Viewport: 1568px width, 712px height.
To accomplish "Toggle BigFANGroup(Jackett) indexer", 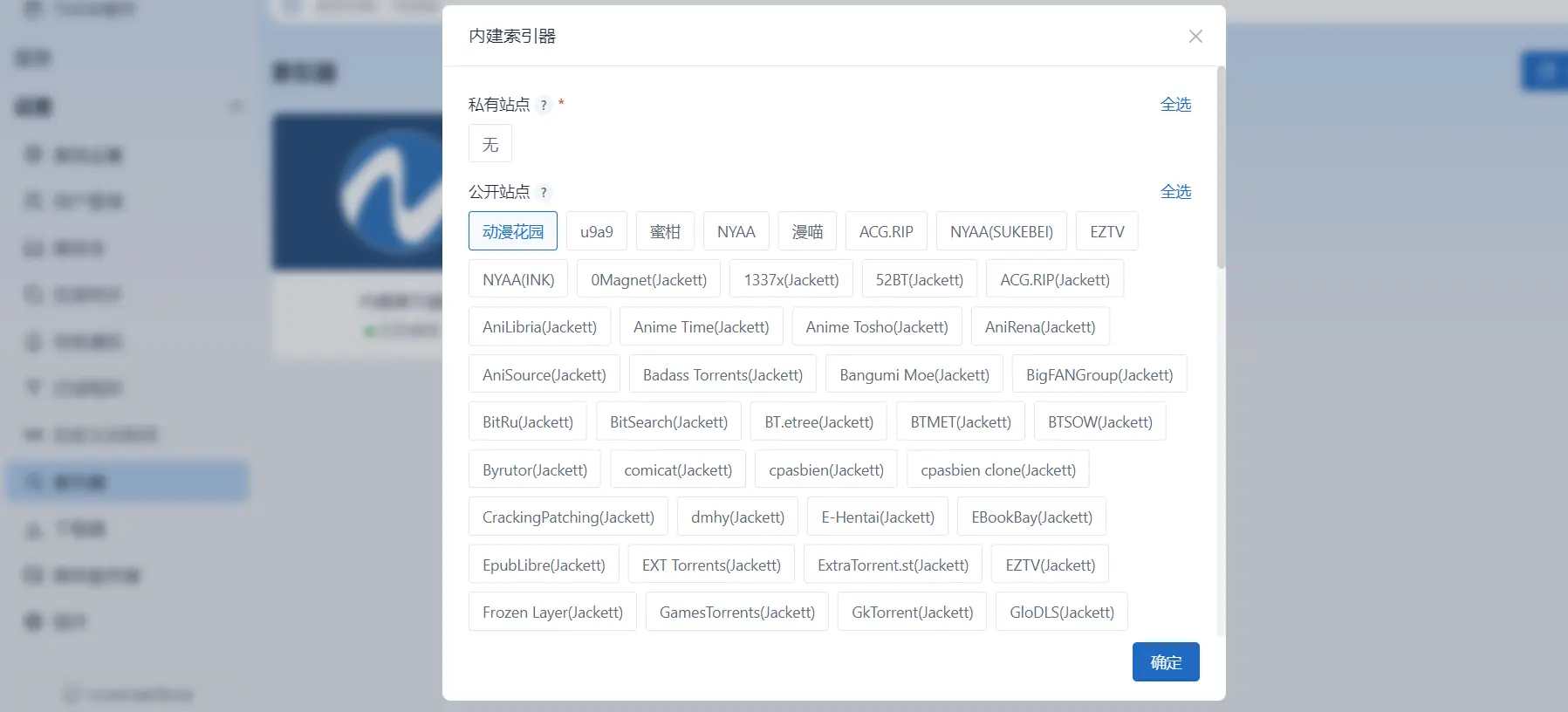I will pos(1099,374).
